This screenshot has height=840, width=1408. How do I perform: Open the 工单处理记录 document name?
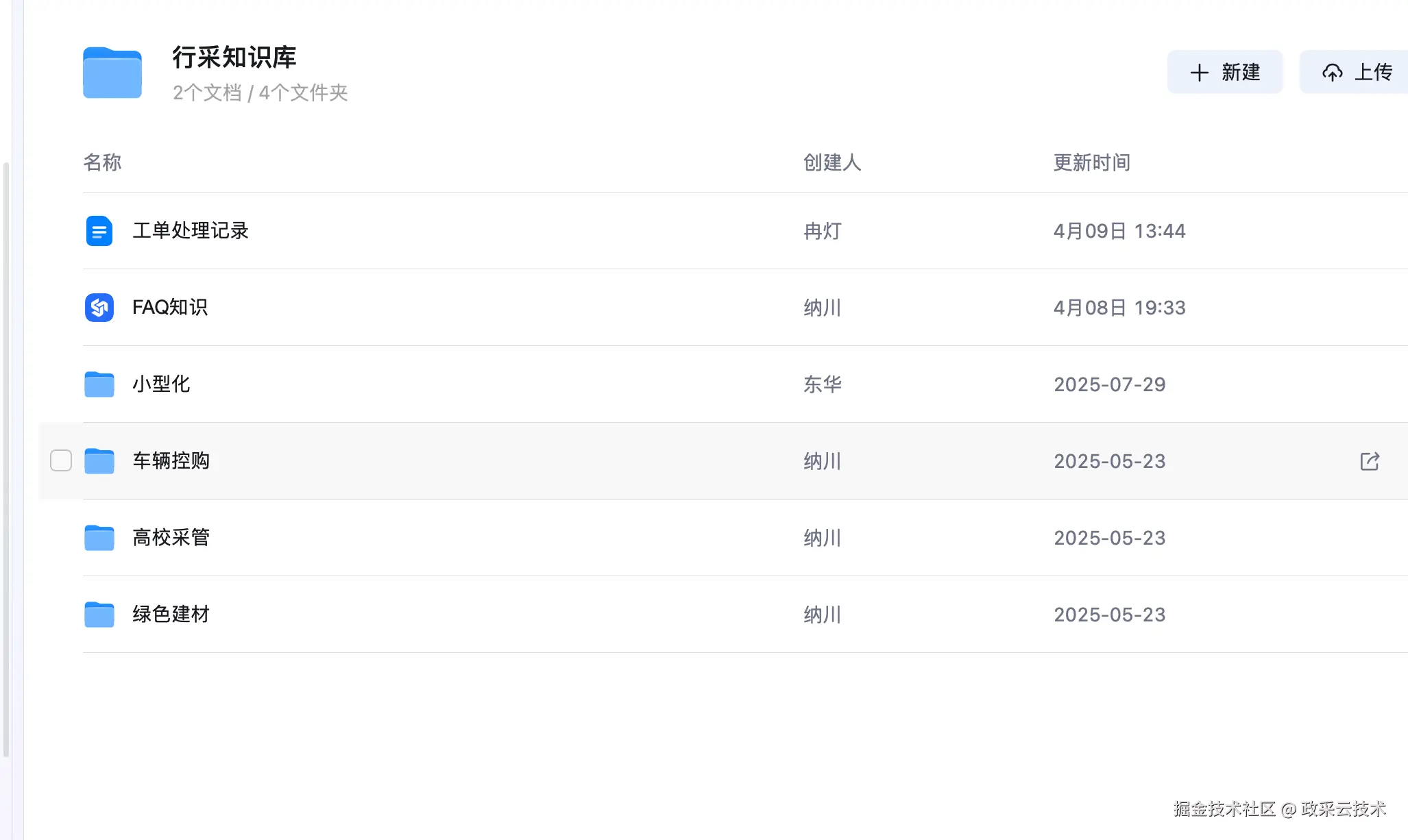(191, 231)
